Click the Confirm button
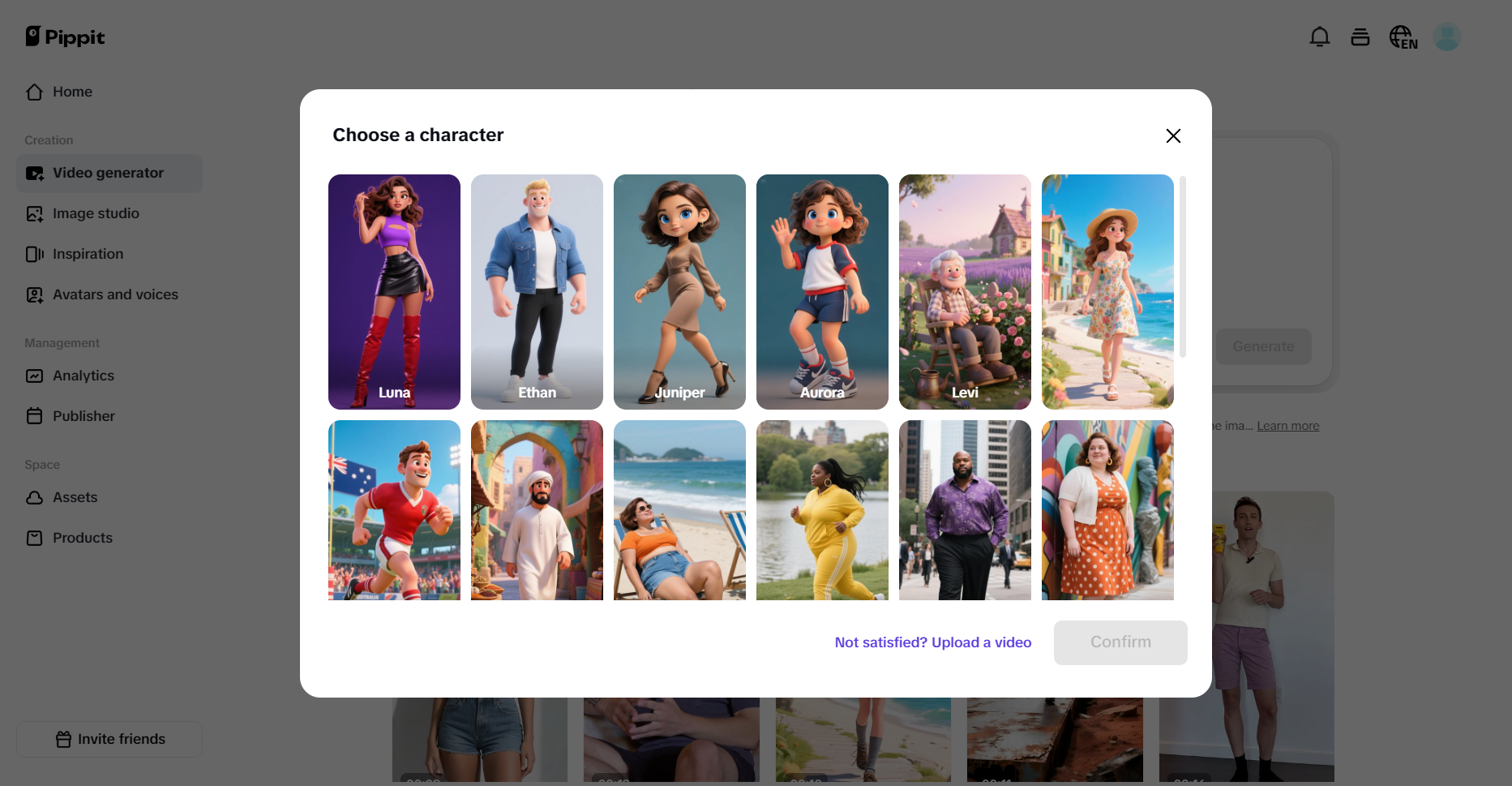The image size is (1512, 786). click(x=1120, y=642)
